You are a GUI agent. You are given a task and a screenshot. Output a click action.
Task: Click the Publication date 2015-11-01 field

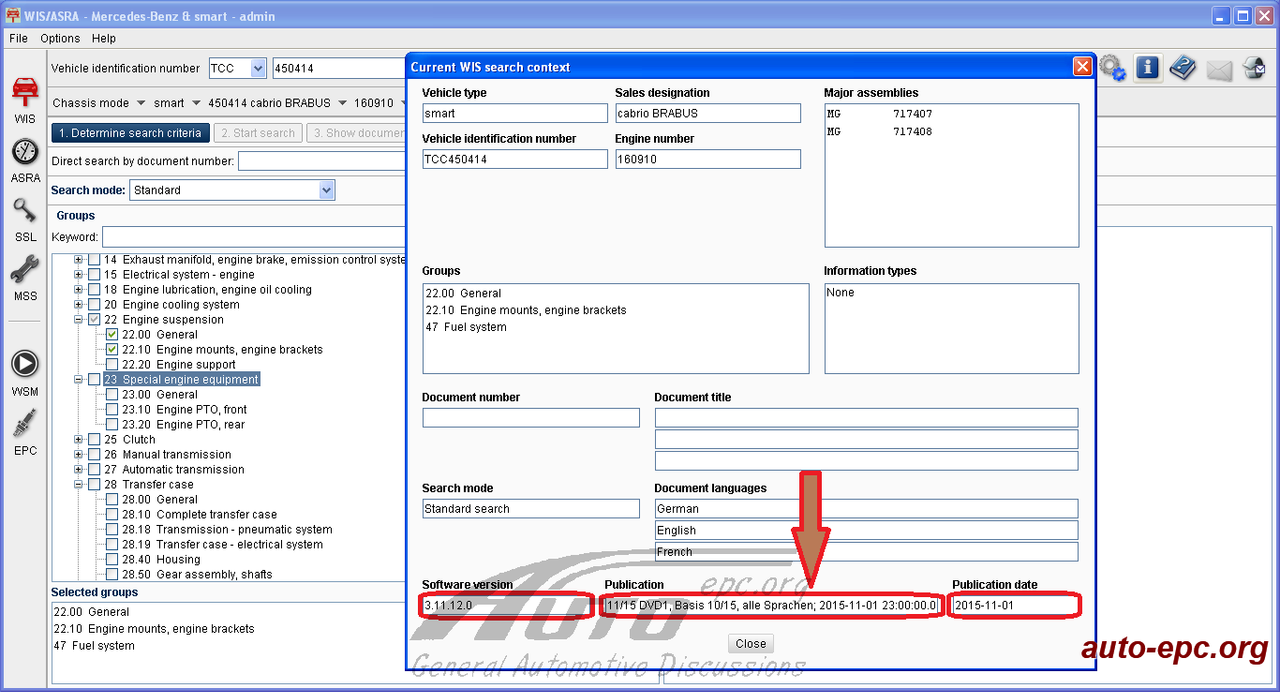tap(1015, 605)
